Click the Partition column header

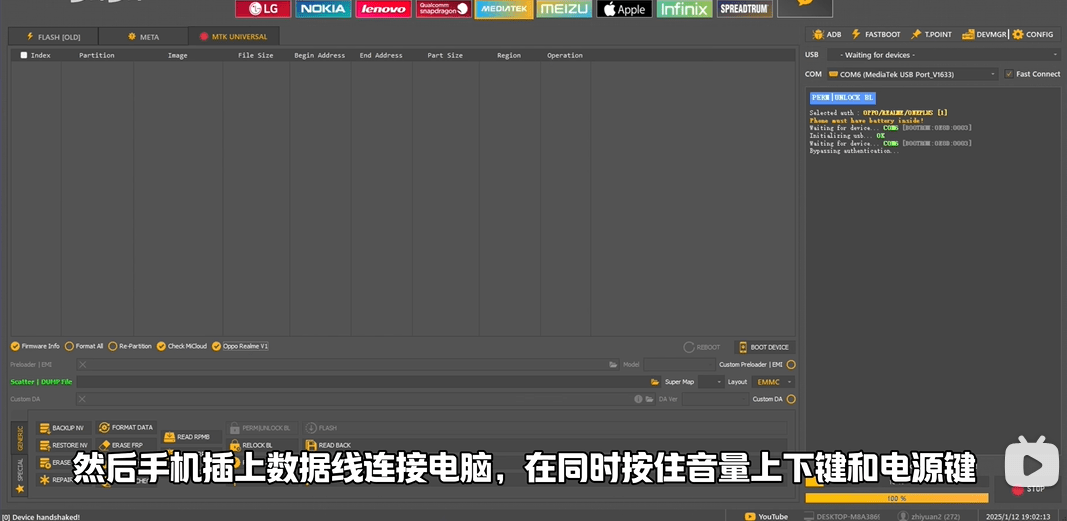point(97,56)
